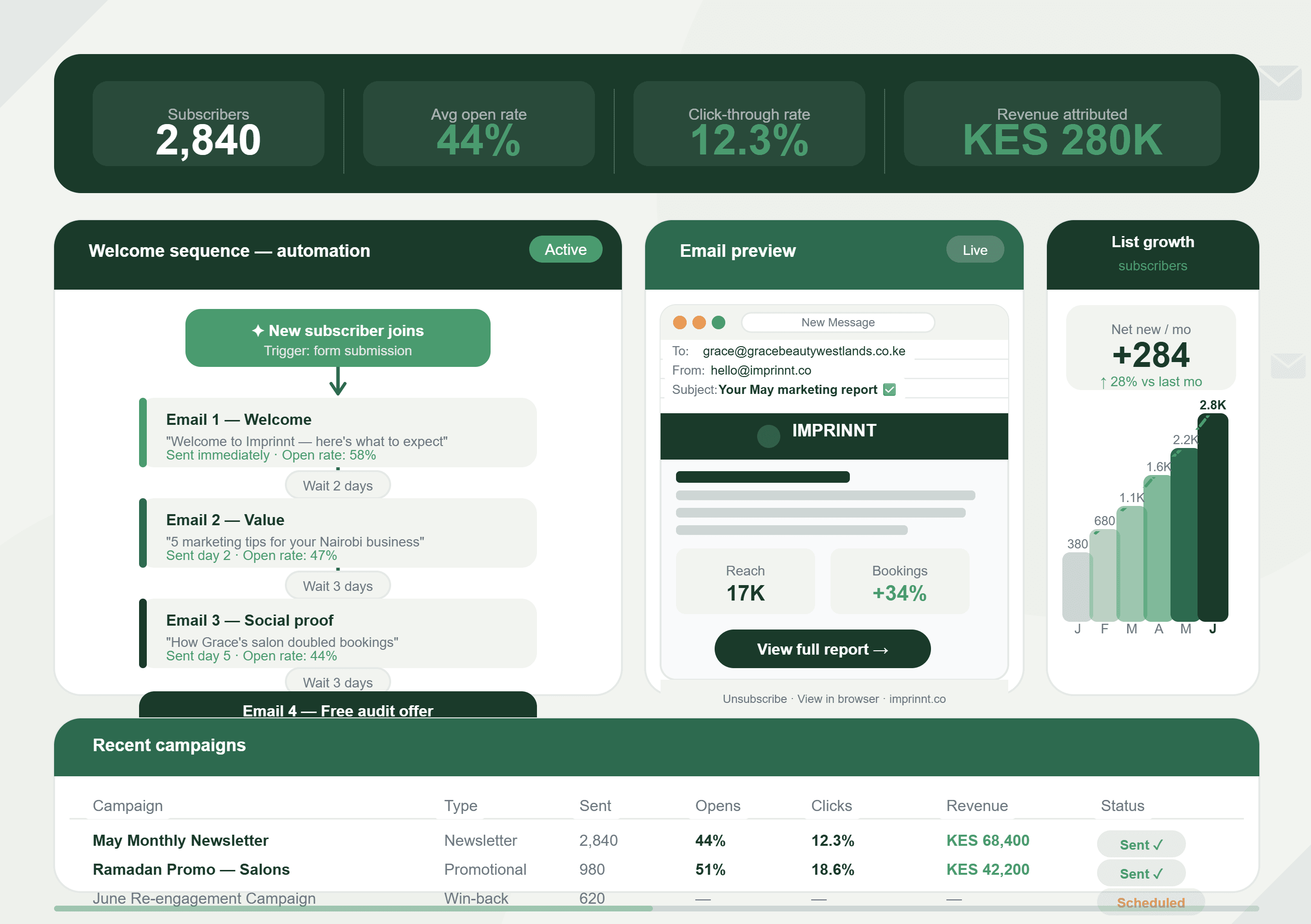Click the Imprinnt logo circle in email header
This screenshot has width=1311, height=924.
click(x=768, y=436)
